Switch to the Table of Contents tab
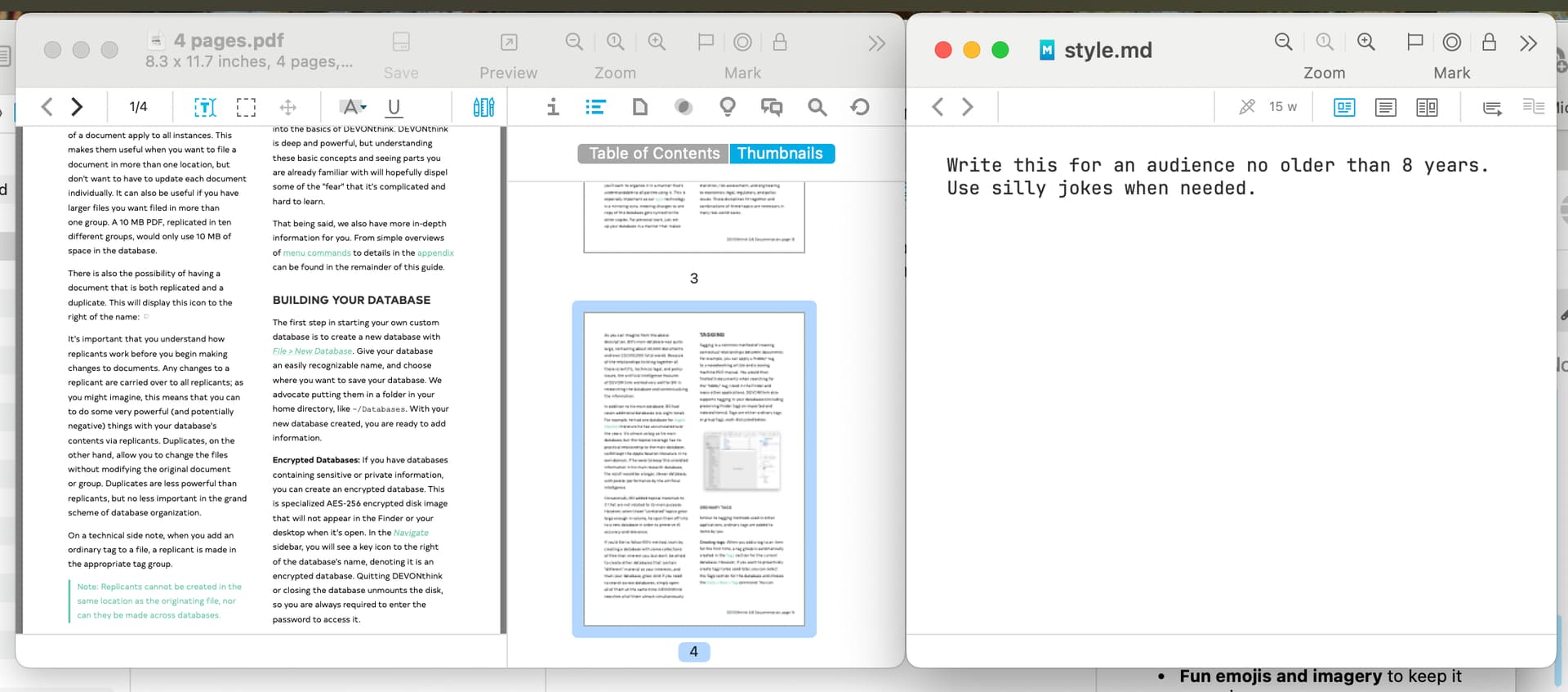The image size is (1568, 692). click(653, 154)
